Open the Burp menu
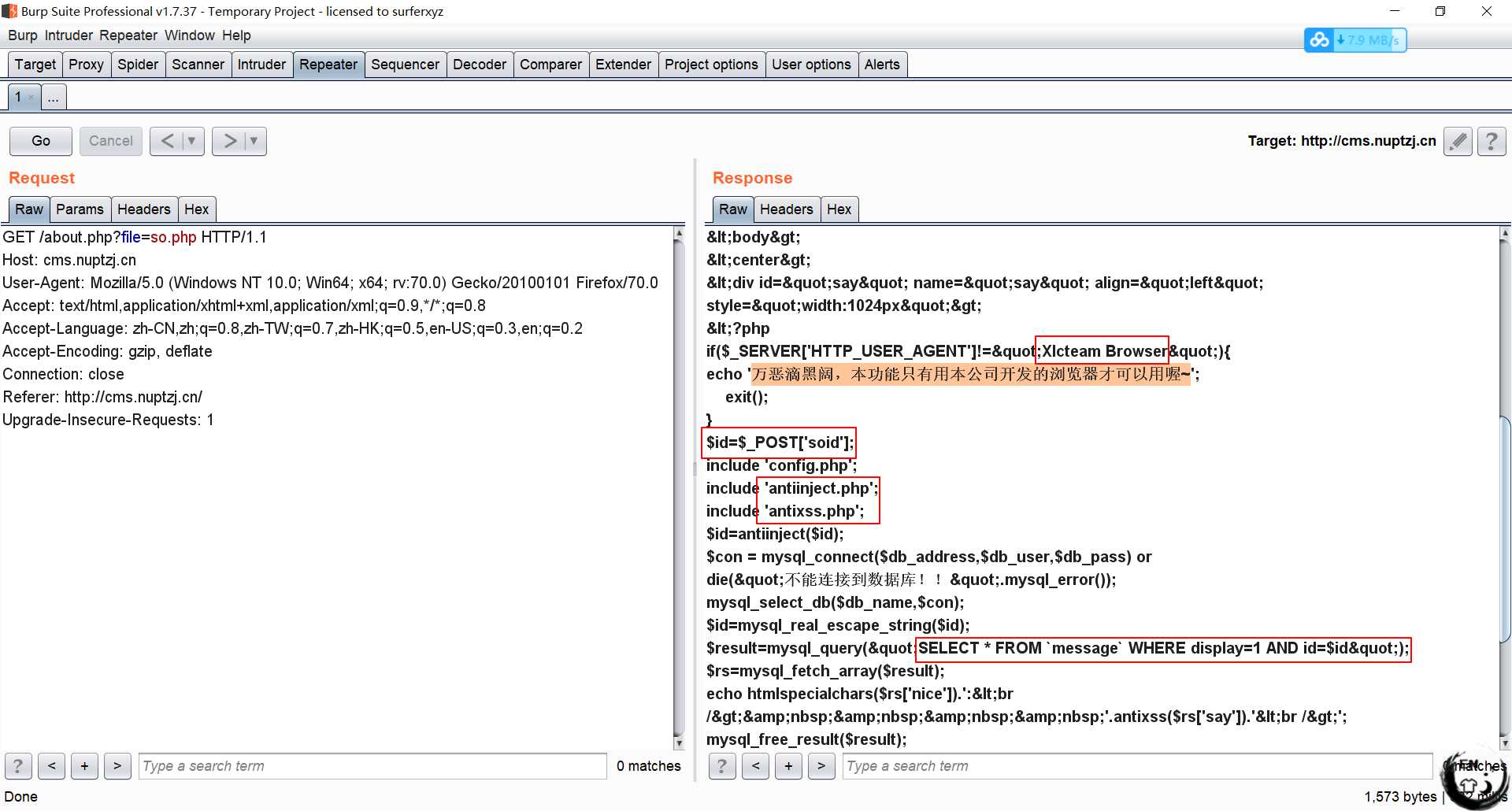 (23, 35)
